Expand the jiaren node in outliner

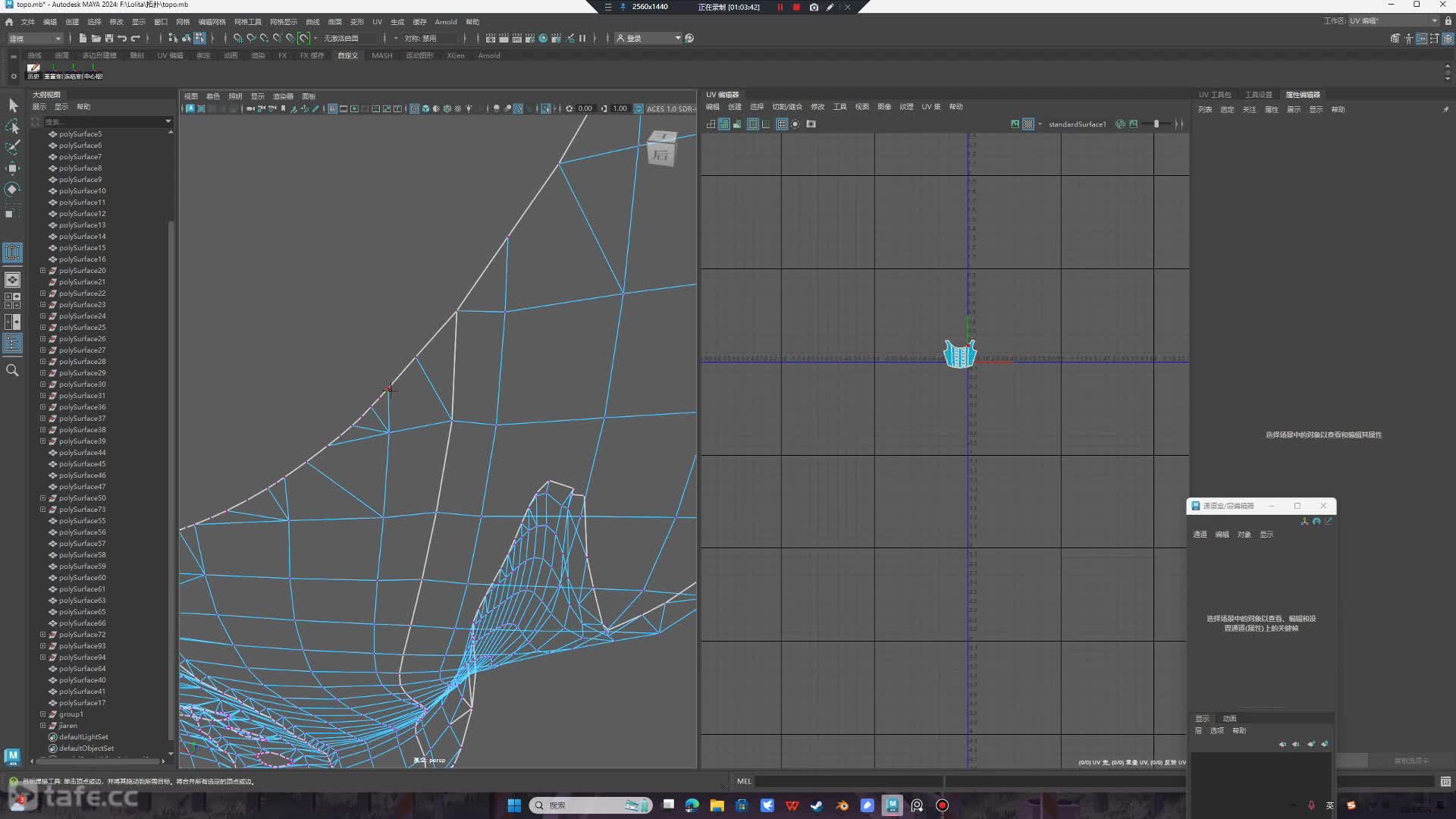pos(43,726)
